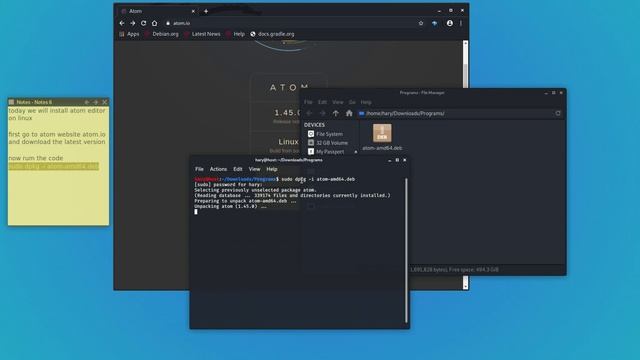Open the Chrome three-dot menu
The image size is (640, 360).
pos(461,23)
